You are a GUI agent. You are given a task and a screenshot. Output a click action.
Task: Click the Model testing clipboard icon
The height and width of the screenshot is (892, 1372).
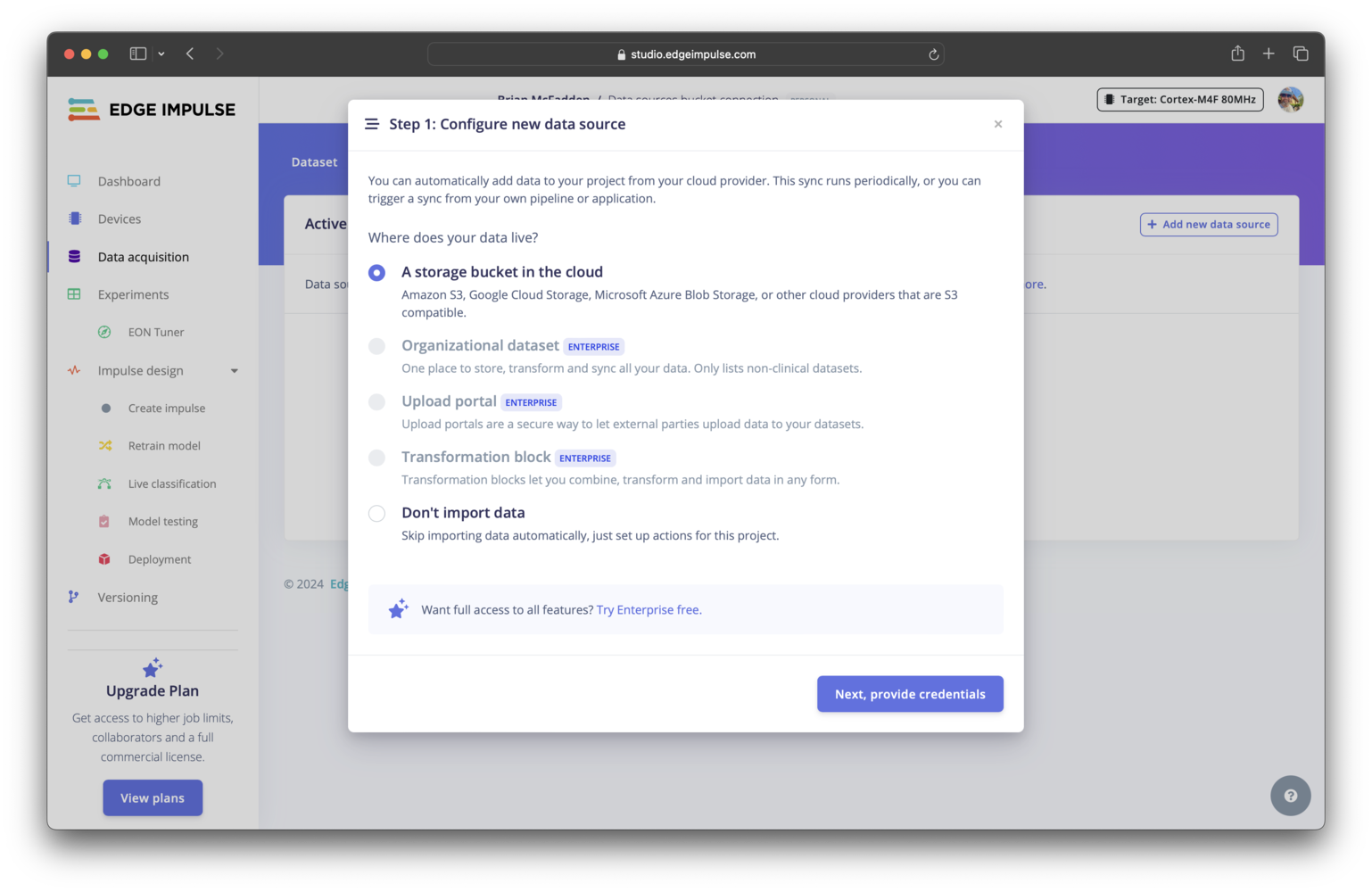pos(104,522)
